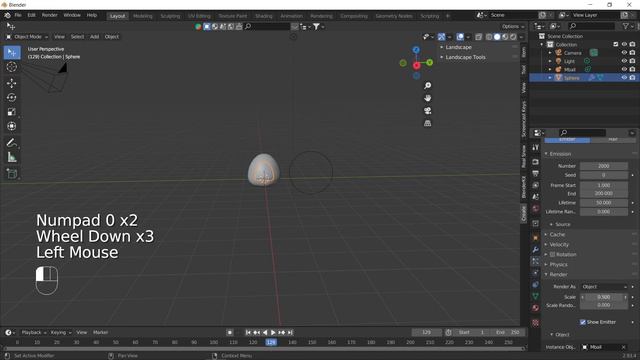Switch to the Sculpting workspace tab
The height and width of the screenshot is (360, 640).
(x=170, y=16)
